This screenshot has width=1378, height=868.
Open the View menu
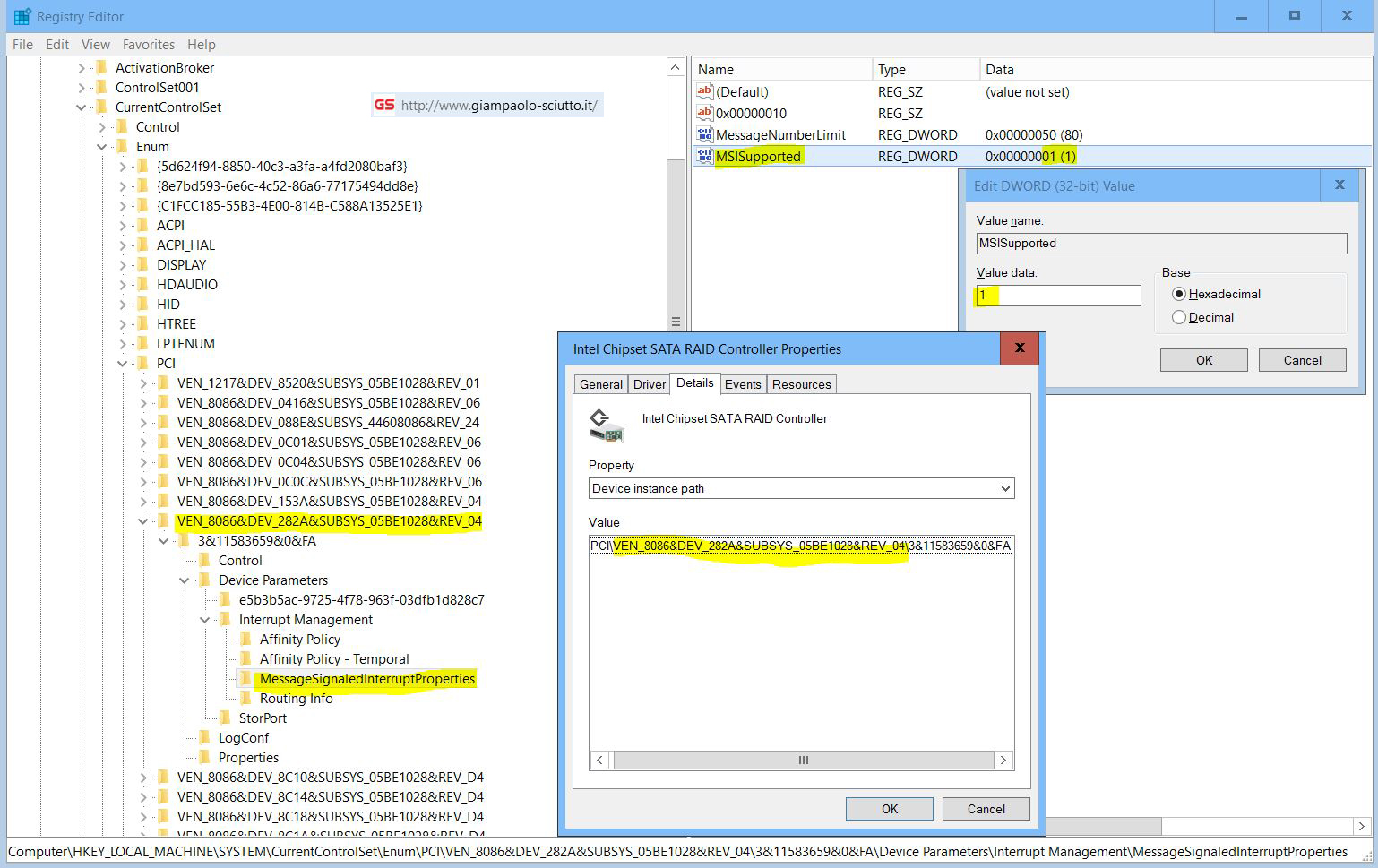(x=96, y=44)
